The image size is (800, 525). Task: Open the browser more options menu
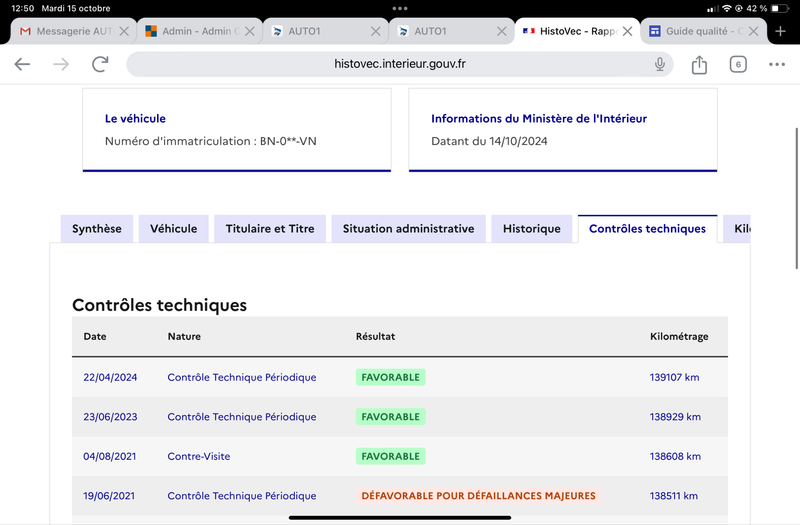[x=777, y=64]
